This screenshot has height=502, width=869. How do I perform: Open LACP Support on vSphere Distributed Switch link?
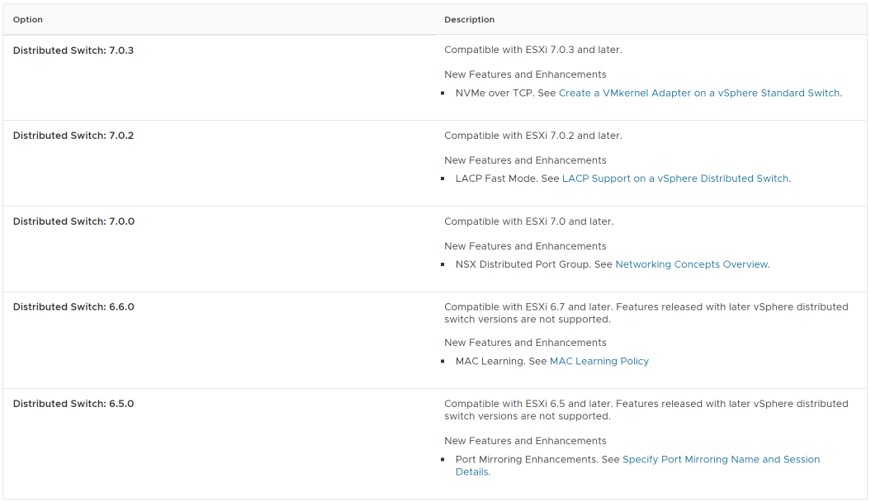(676, 178)
